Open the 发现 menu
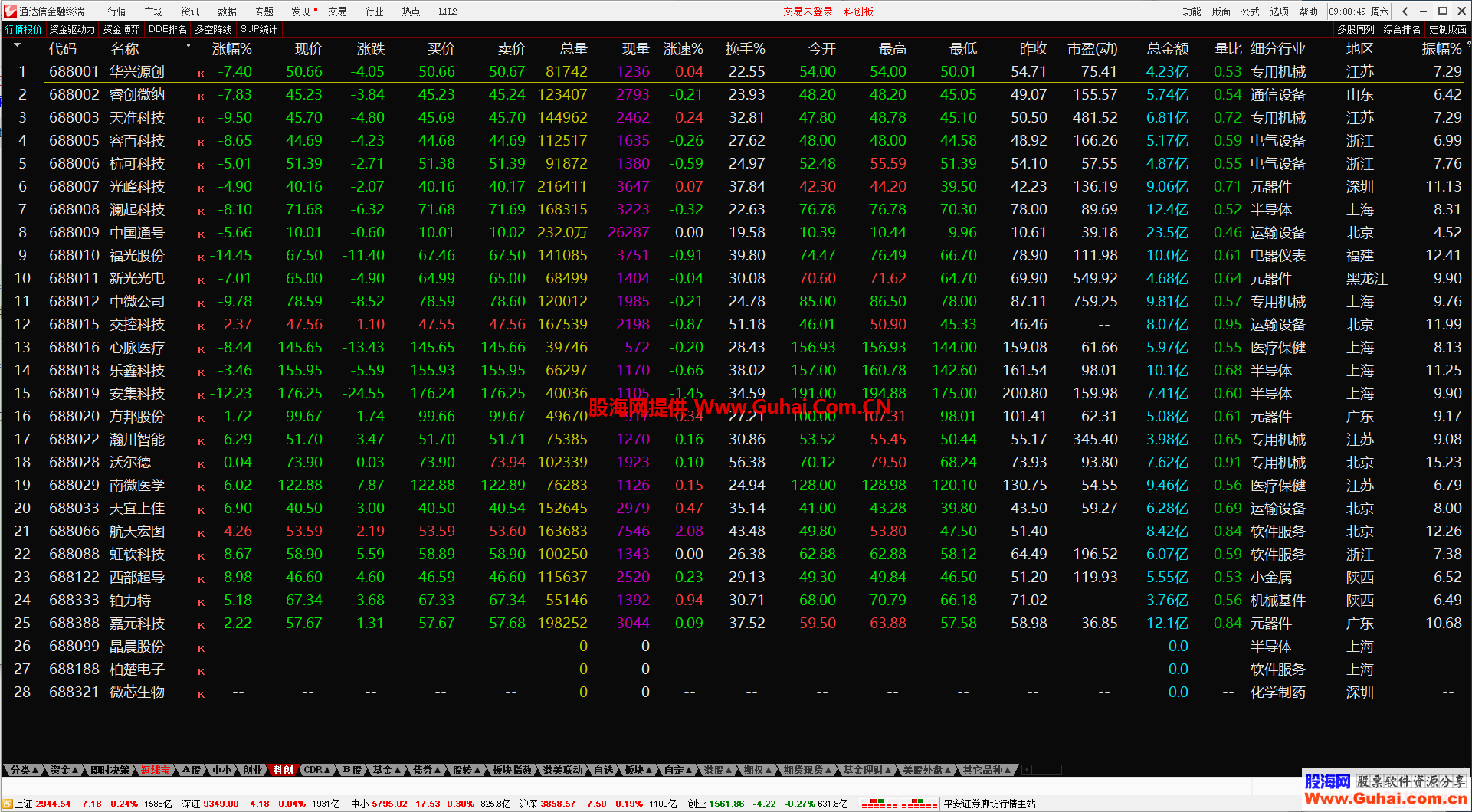The width and height of the screenshot is (1472, 812). click(x=300, y=11)
